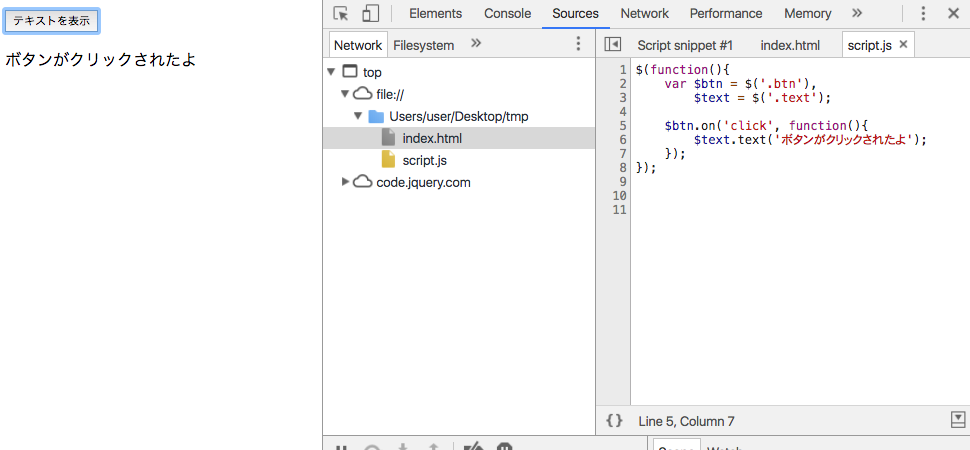Click the file:// cloud icon
This screenshot has height=450, width=970.
(363, 94)
